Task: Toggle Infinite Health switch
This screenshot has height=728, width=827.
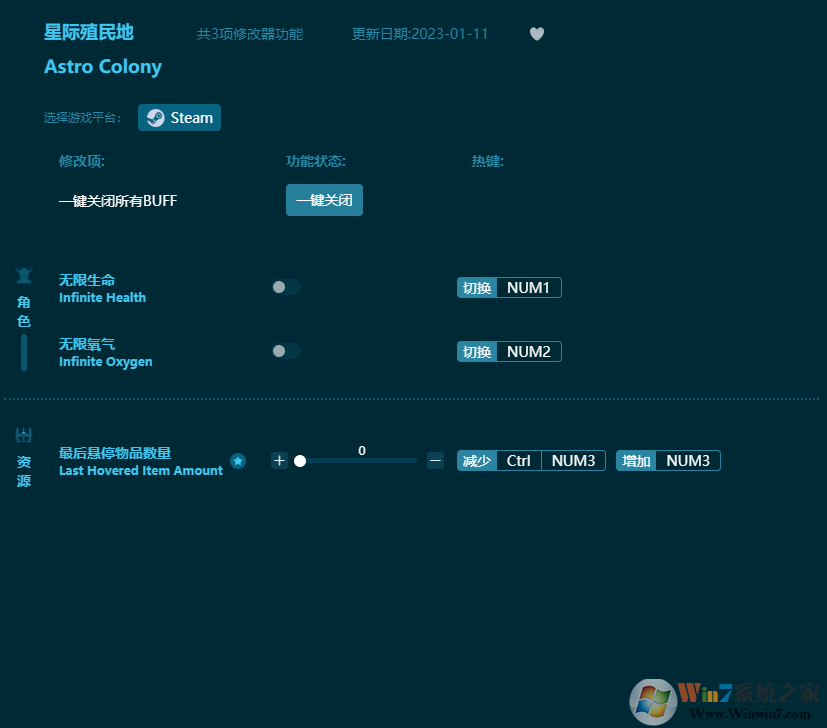Action: [x=286, y=287]
